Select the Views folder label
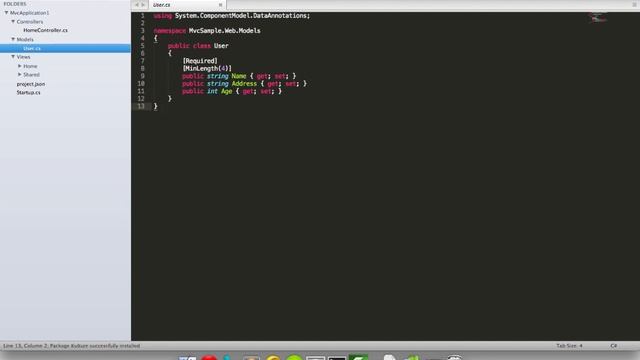The width and height of the screenshot is (640, 360). pos(23,57)
